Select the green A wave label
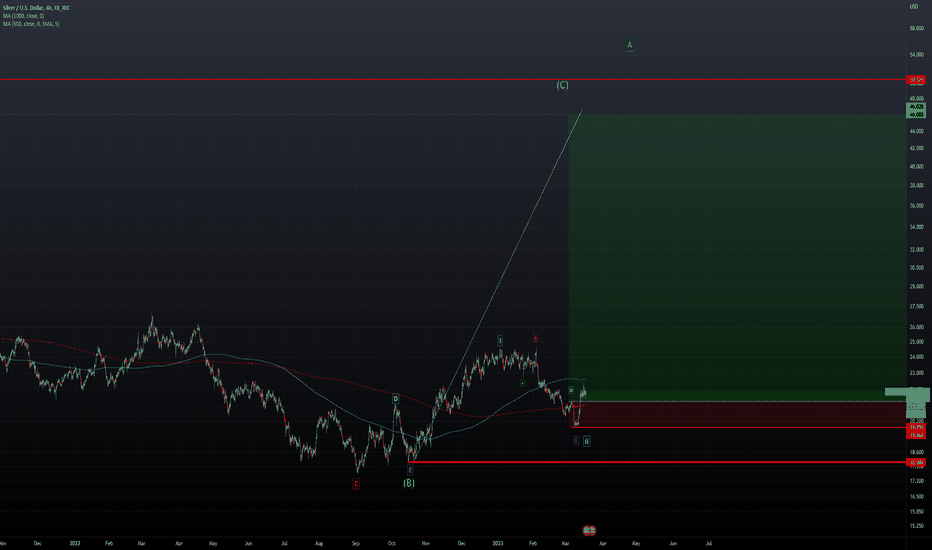Screen dimensions: 932x550 (629, 45)
